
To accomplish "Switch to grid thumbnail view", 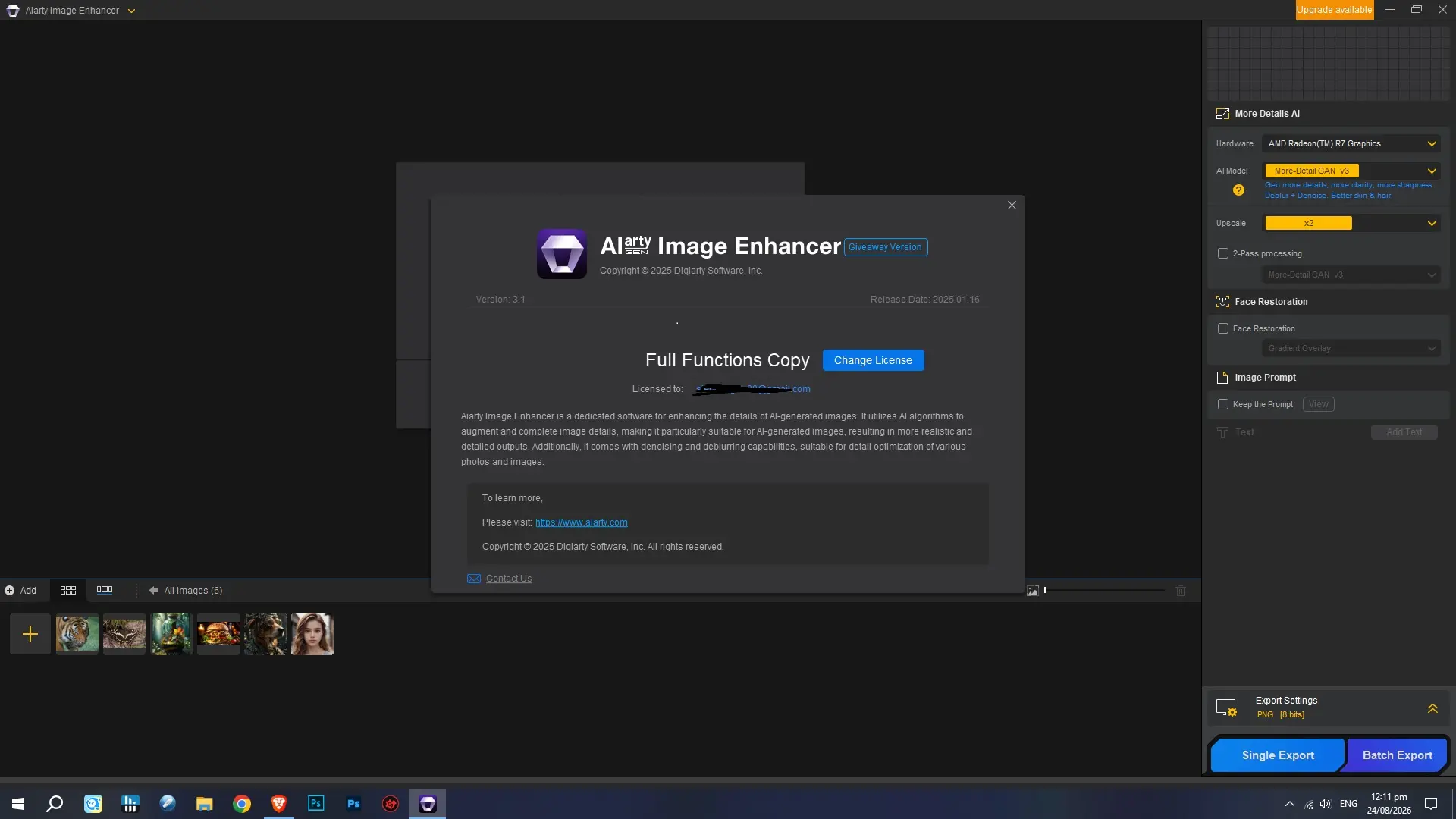I will point(68,591).
